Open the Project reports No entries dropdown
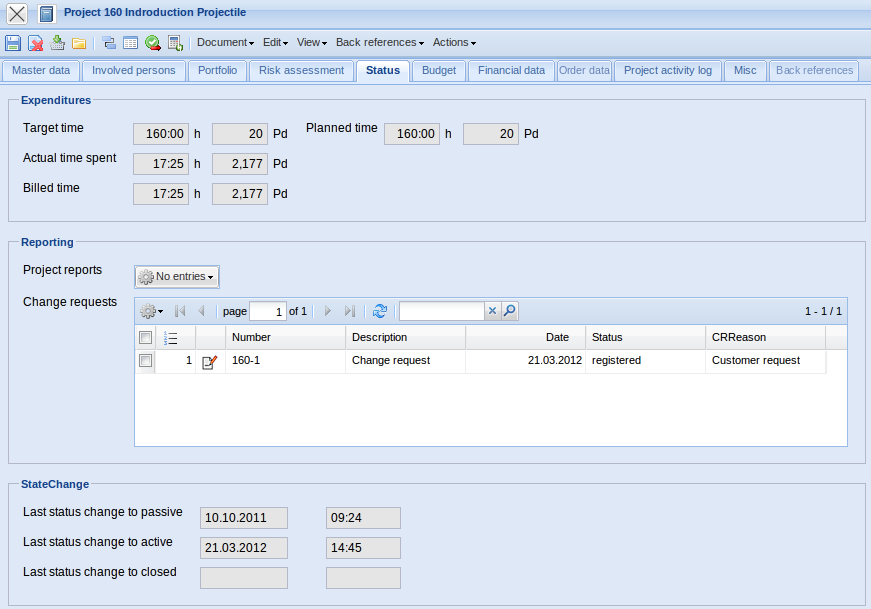The image size is (871, 609). coord(177,277)
